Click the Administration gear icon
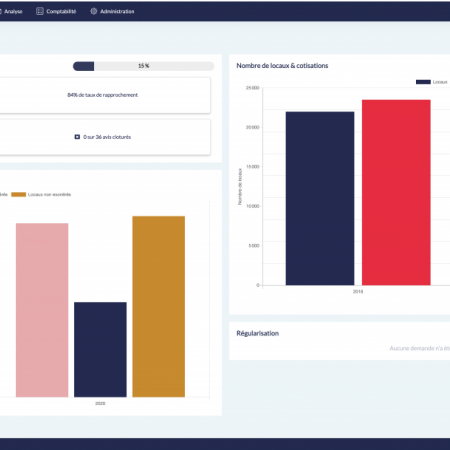450x450 pixels. click(94, 11)
